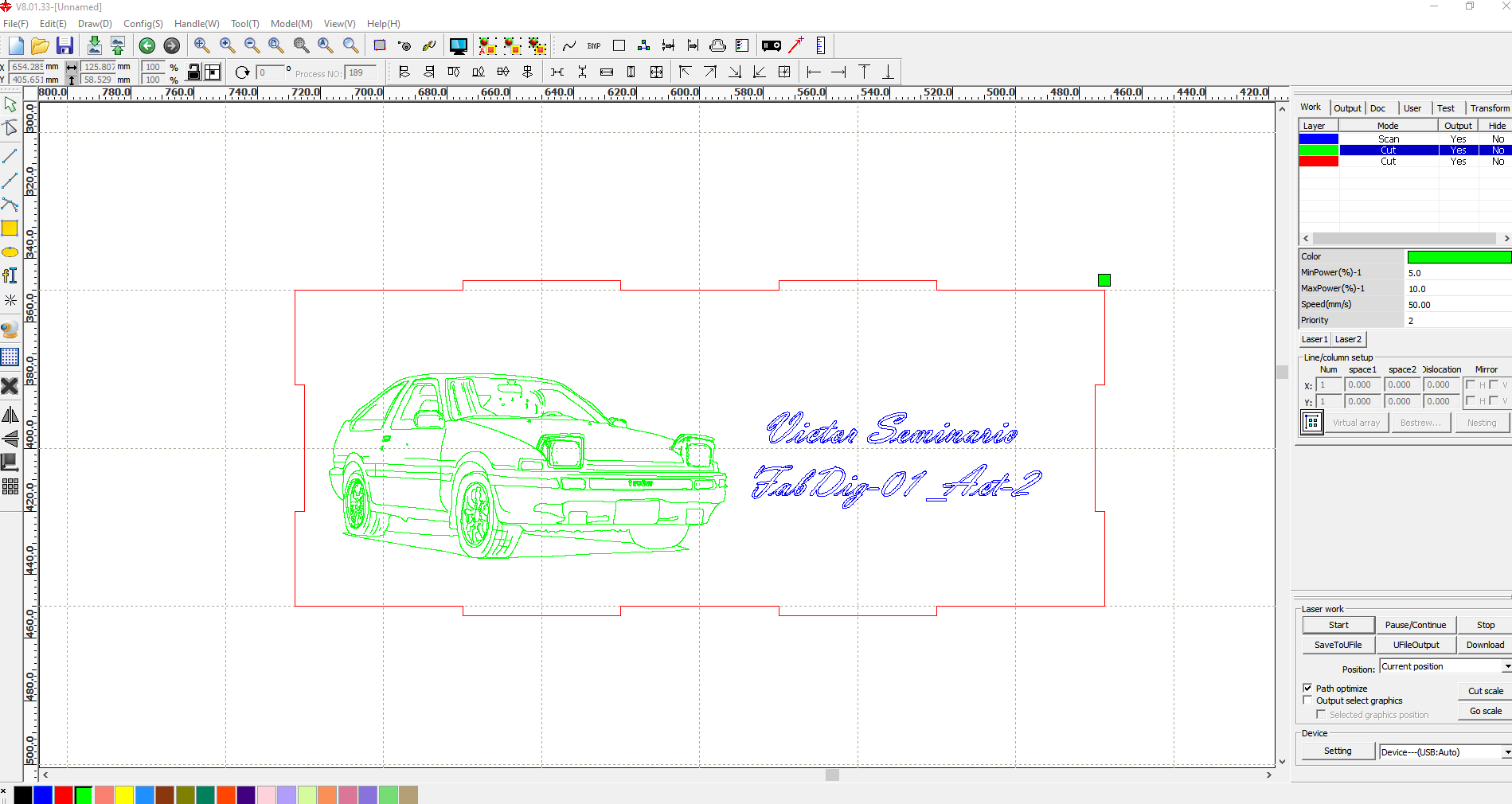The image size is (1512, 804).
Task: Enable the Output select graphics option
Action: click(x=1307, y=701)
